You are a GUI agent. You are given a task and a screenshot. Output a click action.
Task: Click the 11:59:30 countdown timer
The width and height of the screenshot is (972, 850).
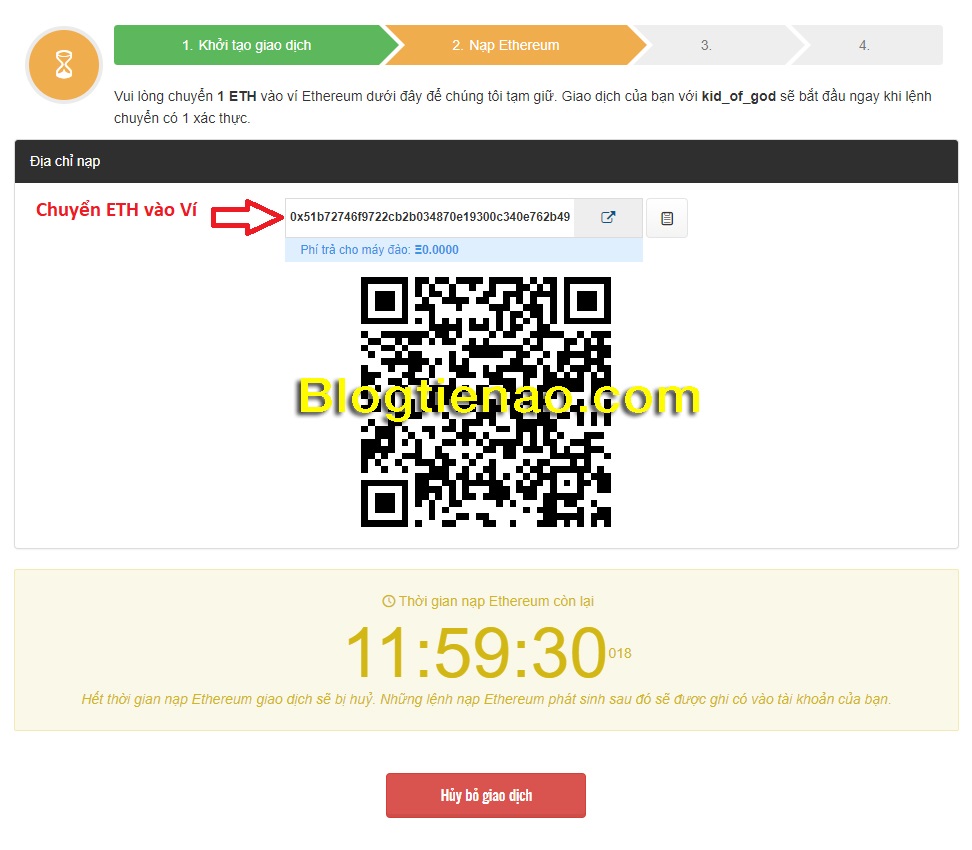[x=476, y=652]
